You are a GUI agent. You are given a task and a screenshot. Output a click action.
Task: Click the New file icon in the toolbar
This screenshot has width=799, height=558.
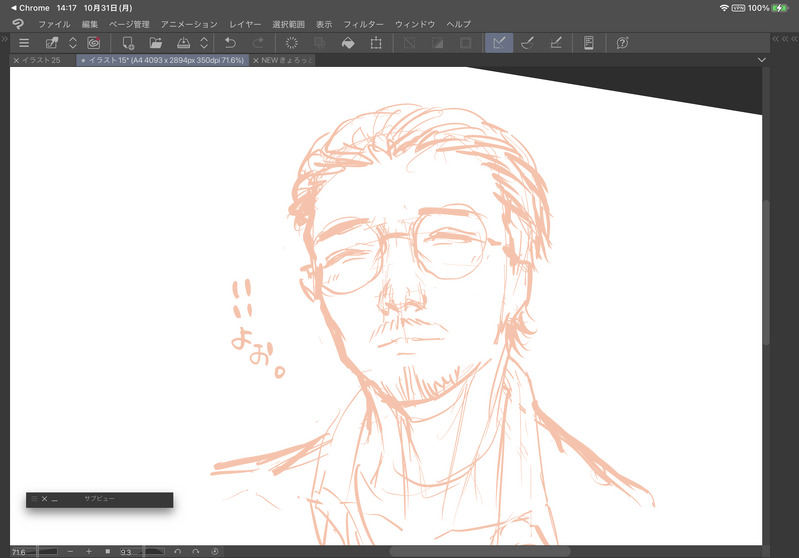(x=127, y=43)
